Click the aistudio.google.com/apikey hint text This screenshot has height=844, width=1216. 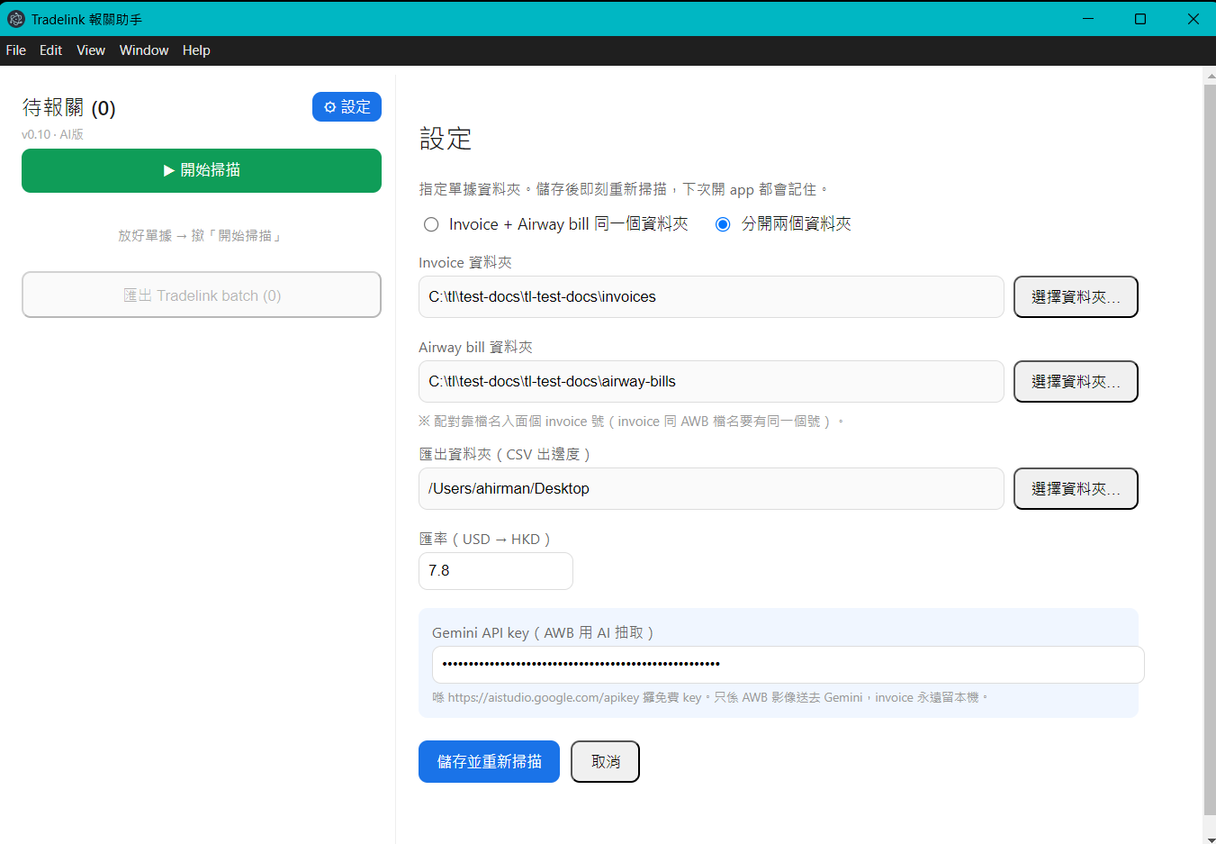(710, 697)
